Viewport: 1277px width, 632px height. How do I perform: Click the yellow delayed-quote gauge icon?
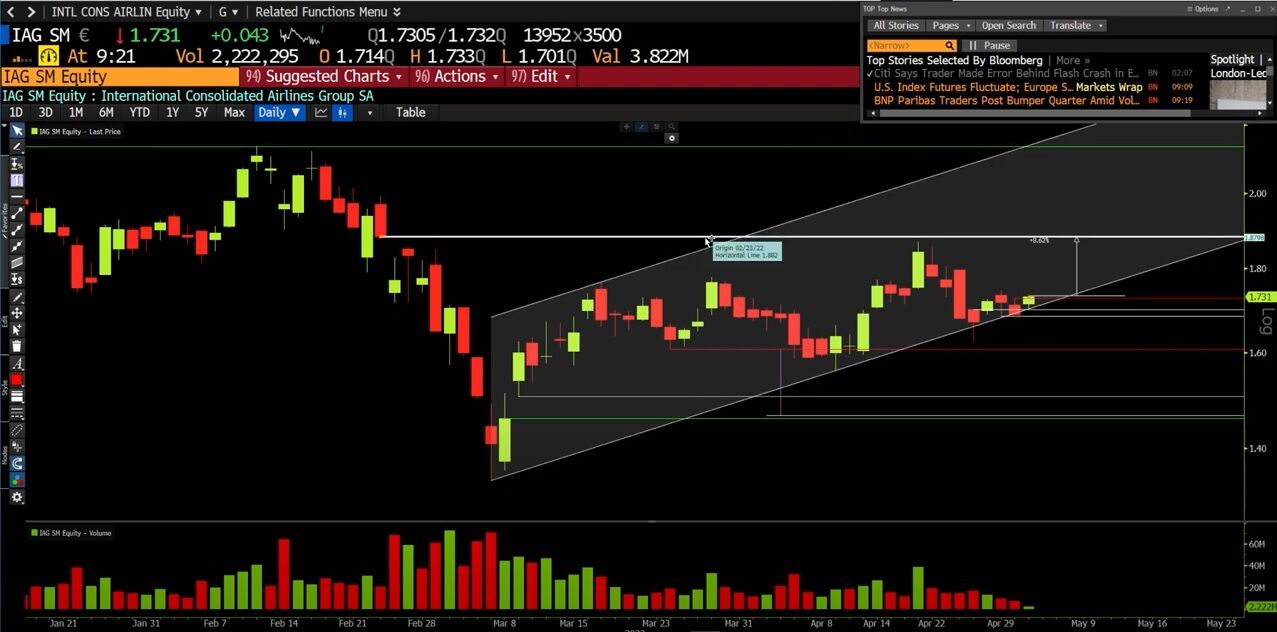(x=50, y=56)
